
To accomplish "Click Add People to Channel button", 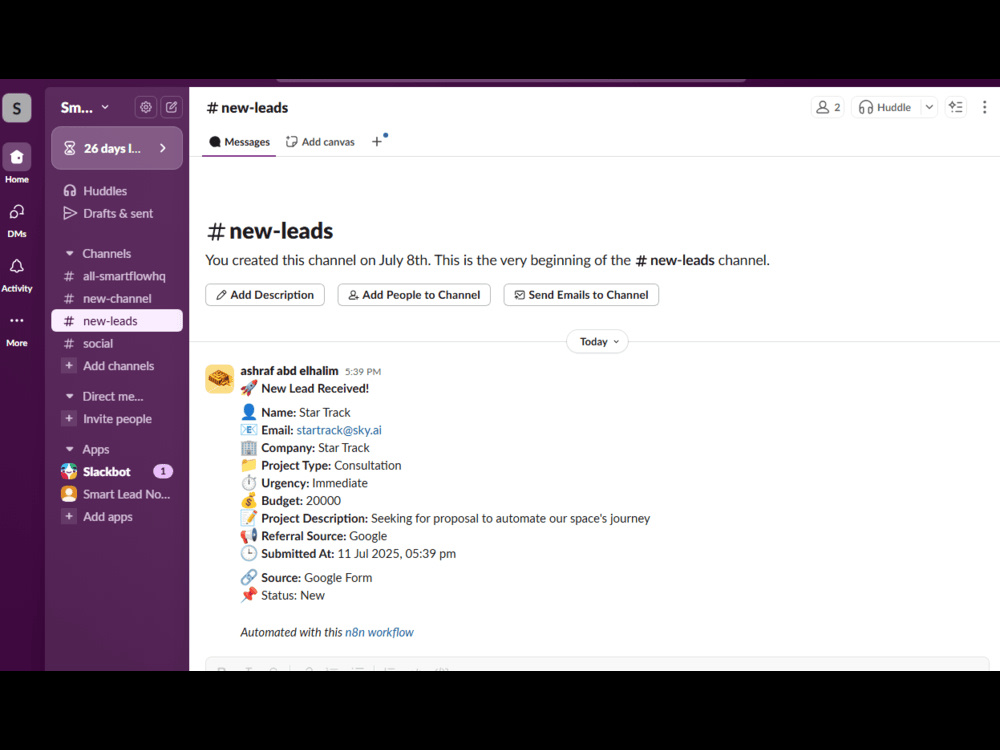I will coord(414,295).
